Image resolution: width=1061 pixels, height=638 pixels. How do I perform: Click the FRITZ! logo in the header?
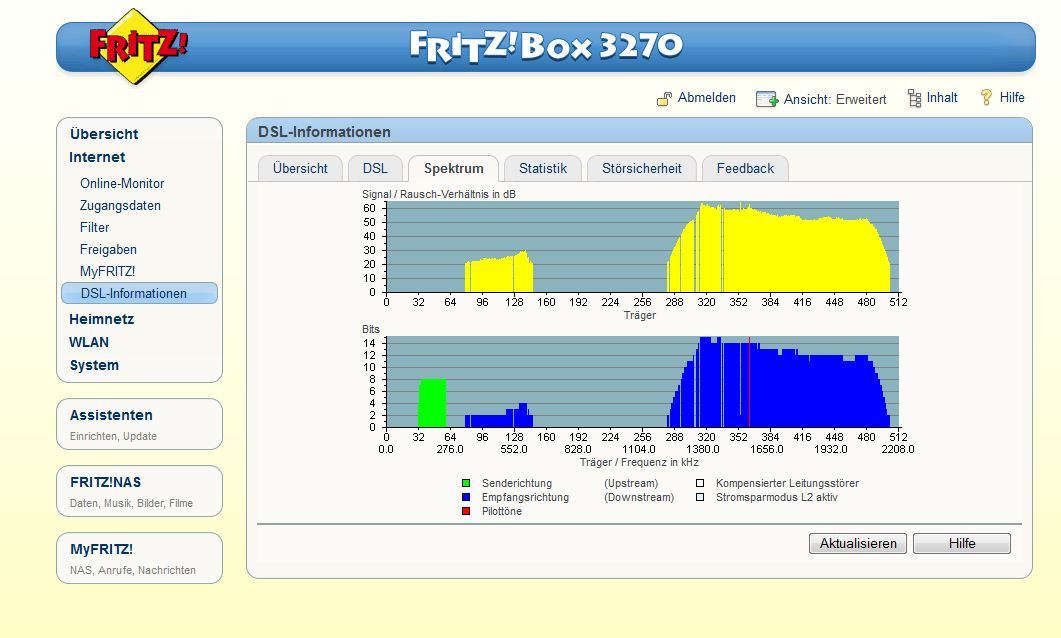click(138, 46)
